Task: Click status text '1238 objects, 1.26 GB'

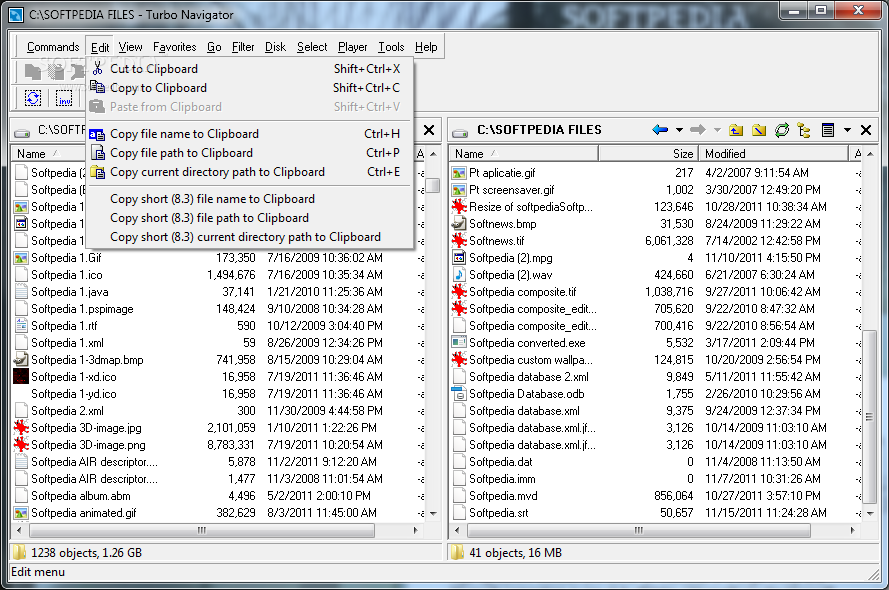Action: 86,553
